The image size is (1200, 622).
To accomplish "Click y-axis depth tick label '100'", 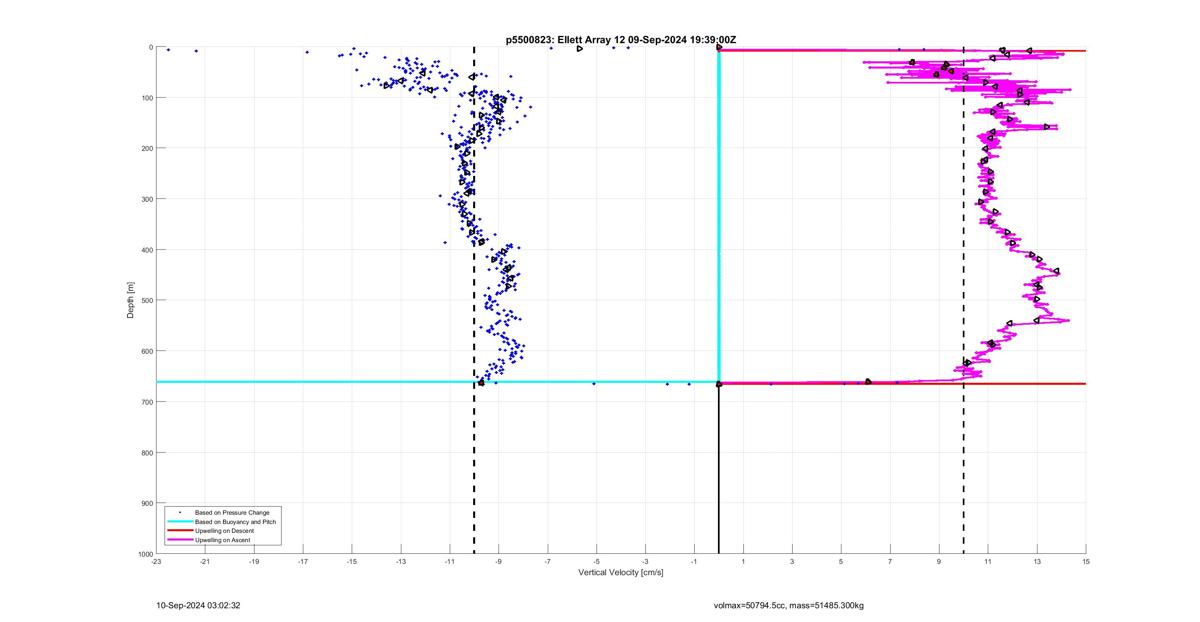I will (x=146, y=98).
